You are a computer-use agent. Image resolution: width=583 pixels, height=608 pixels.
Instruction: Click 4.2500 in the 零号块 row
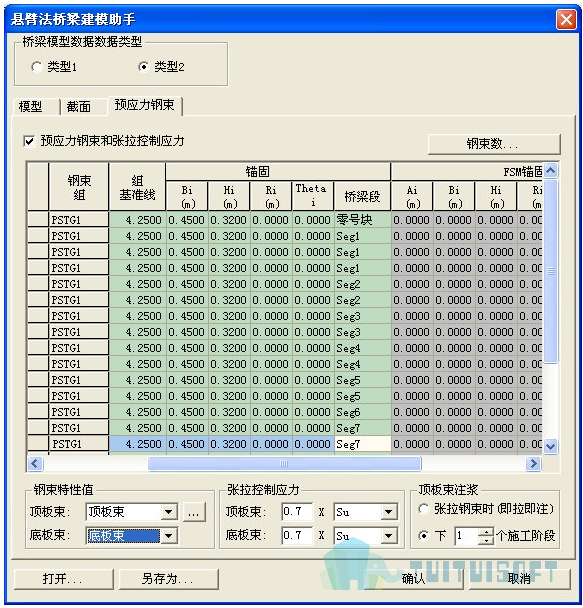137,220
